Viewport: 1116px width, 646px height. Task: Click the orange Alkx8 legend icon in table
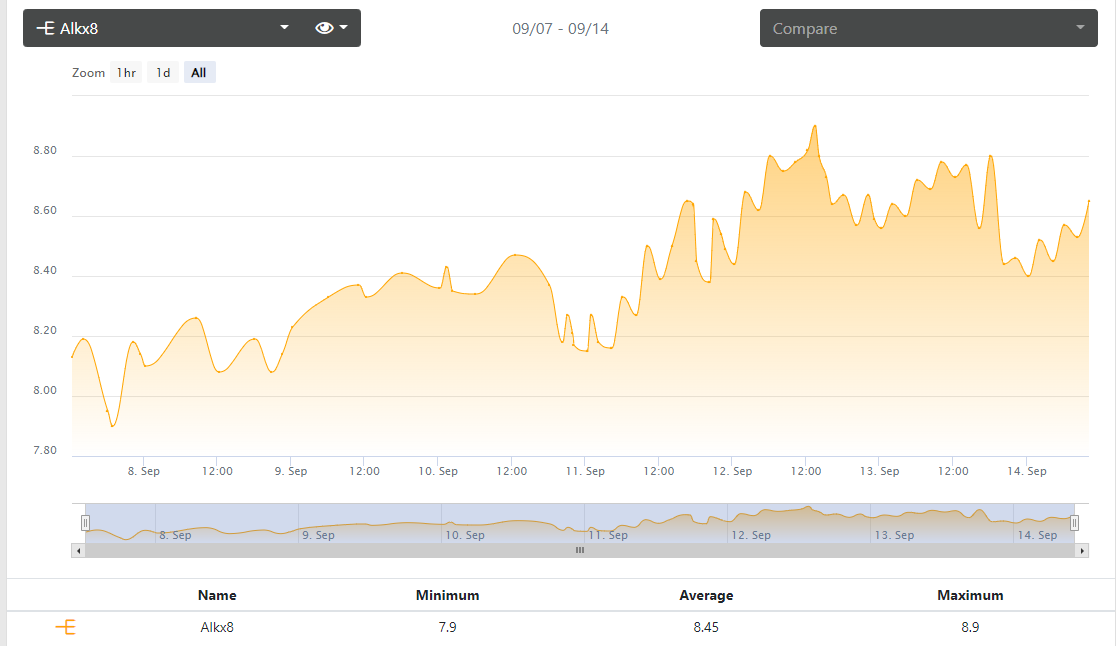tap(65, 627)
